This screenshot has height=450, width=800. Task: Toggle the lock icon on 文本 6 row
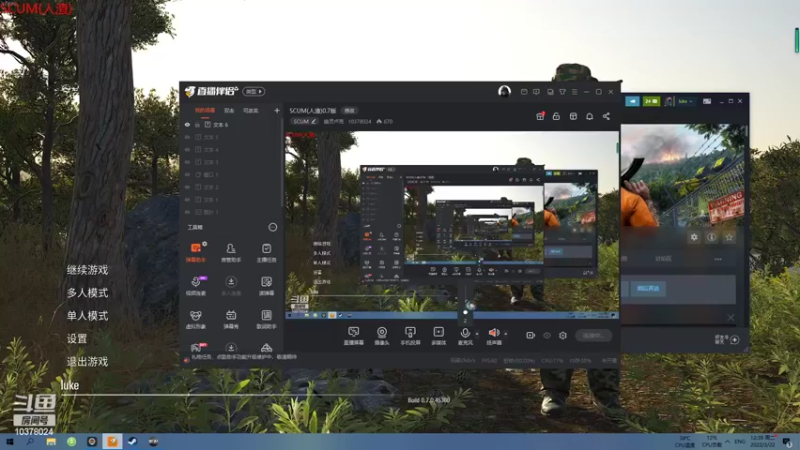click(x=197, y=124)
